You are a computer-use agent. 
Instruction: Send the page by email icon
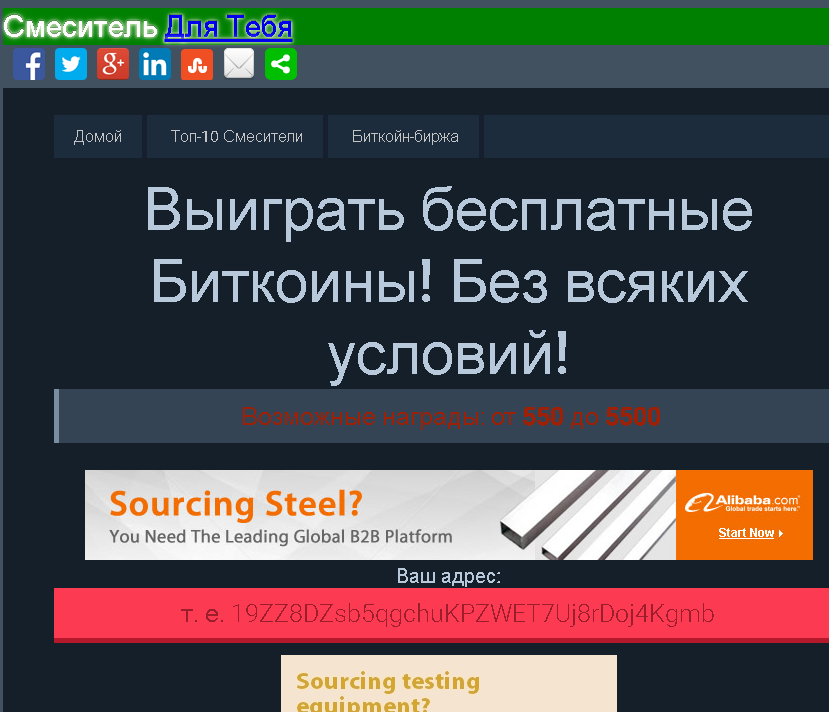[239, 65]
